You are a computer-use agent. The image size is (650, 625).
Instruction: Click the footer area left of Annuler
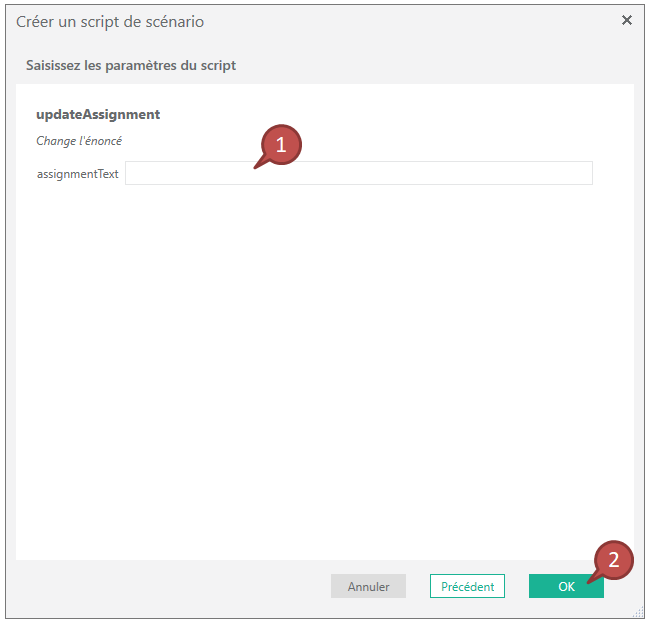point(170,586)
